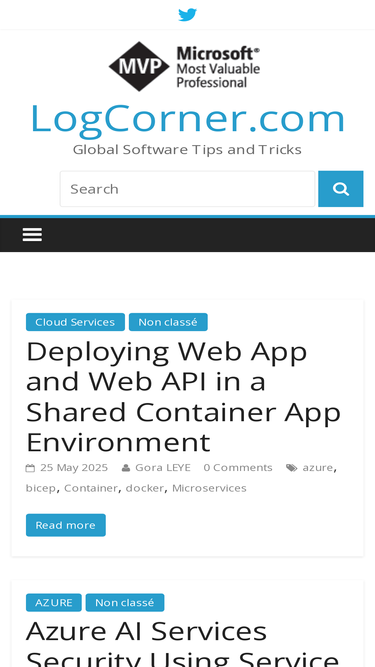Image resolution: width=375 pixels, height=667 pixels.
Task: Open the AZURE category tag
Action: 54,602
